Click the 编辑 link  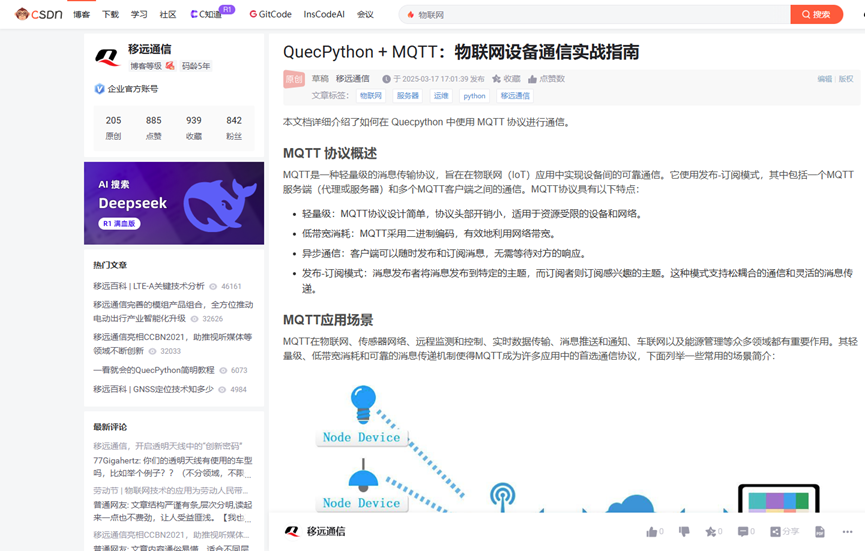825,79
